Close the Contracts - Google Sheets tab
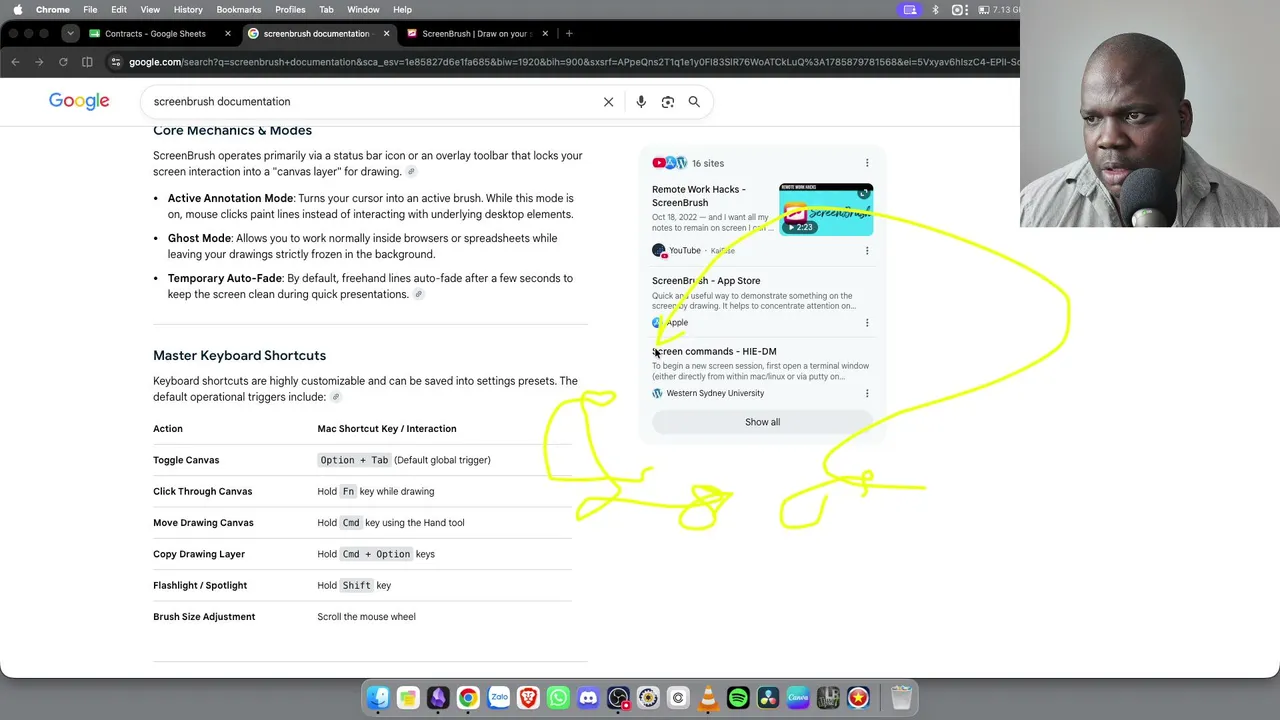Screen dimensions: 1280x720 point(227,33)
